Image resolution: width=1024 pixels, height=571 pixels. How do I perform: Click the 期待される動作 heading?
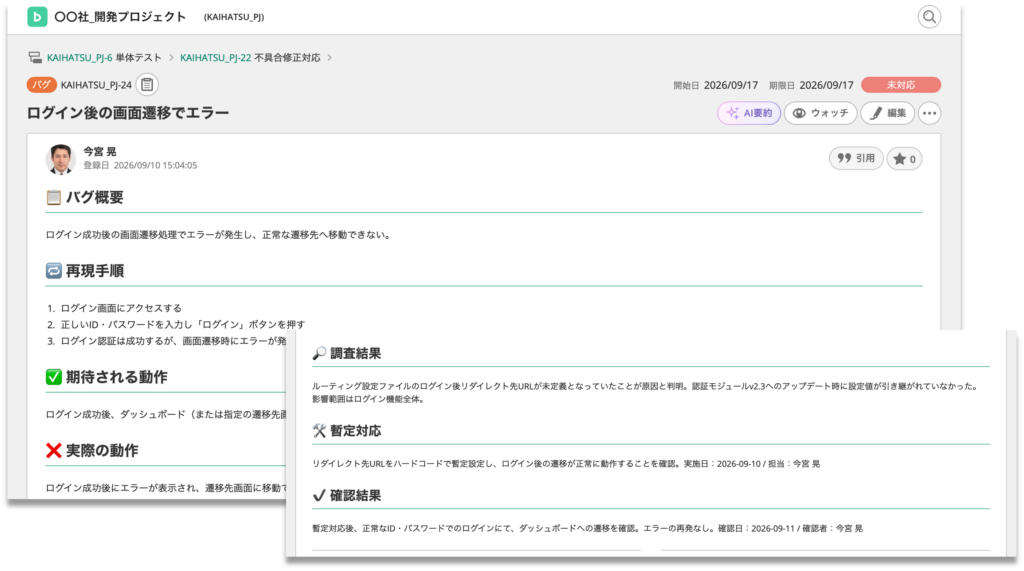116,377
